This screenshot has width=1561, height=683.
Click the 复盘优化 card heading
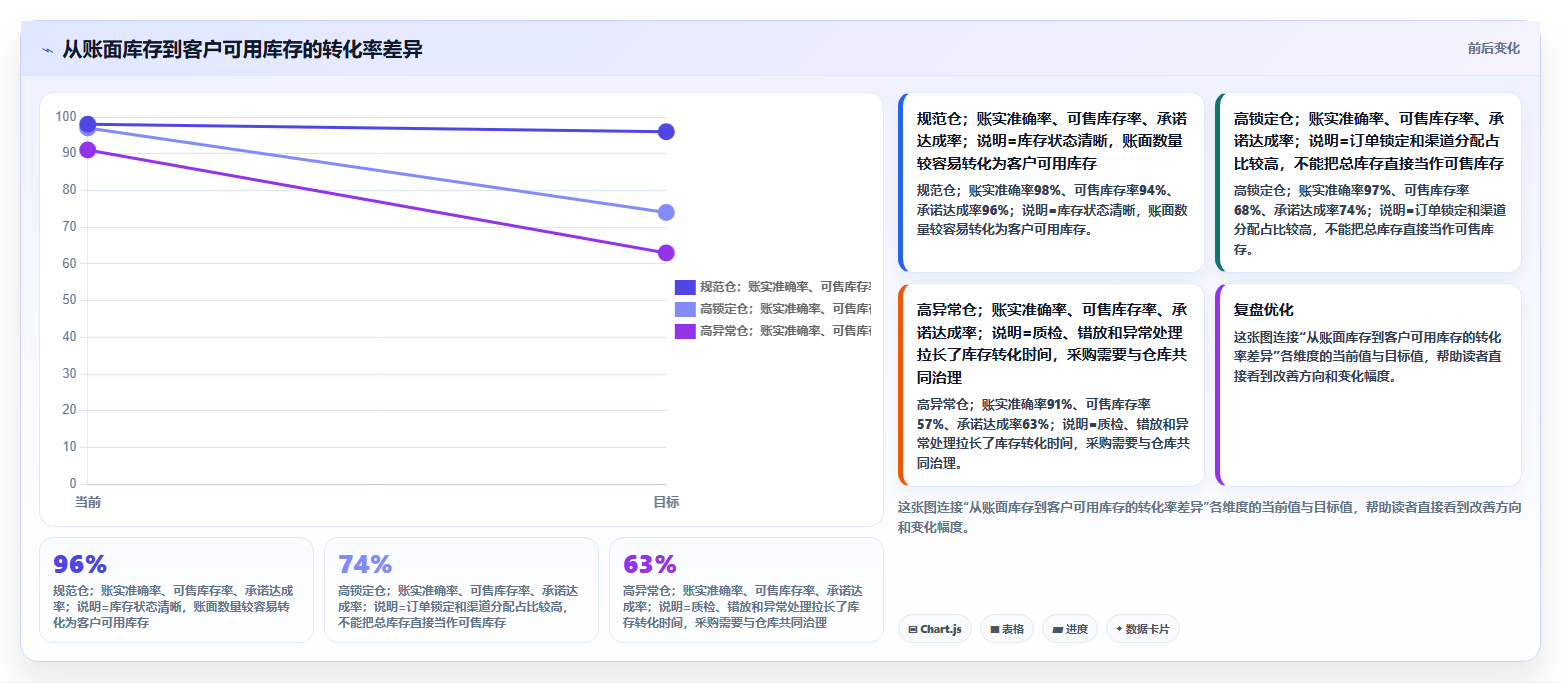click(x=1264, y=310)
